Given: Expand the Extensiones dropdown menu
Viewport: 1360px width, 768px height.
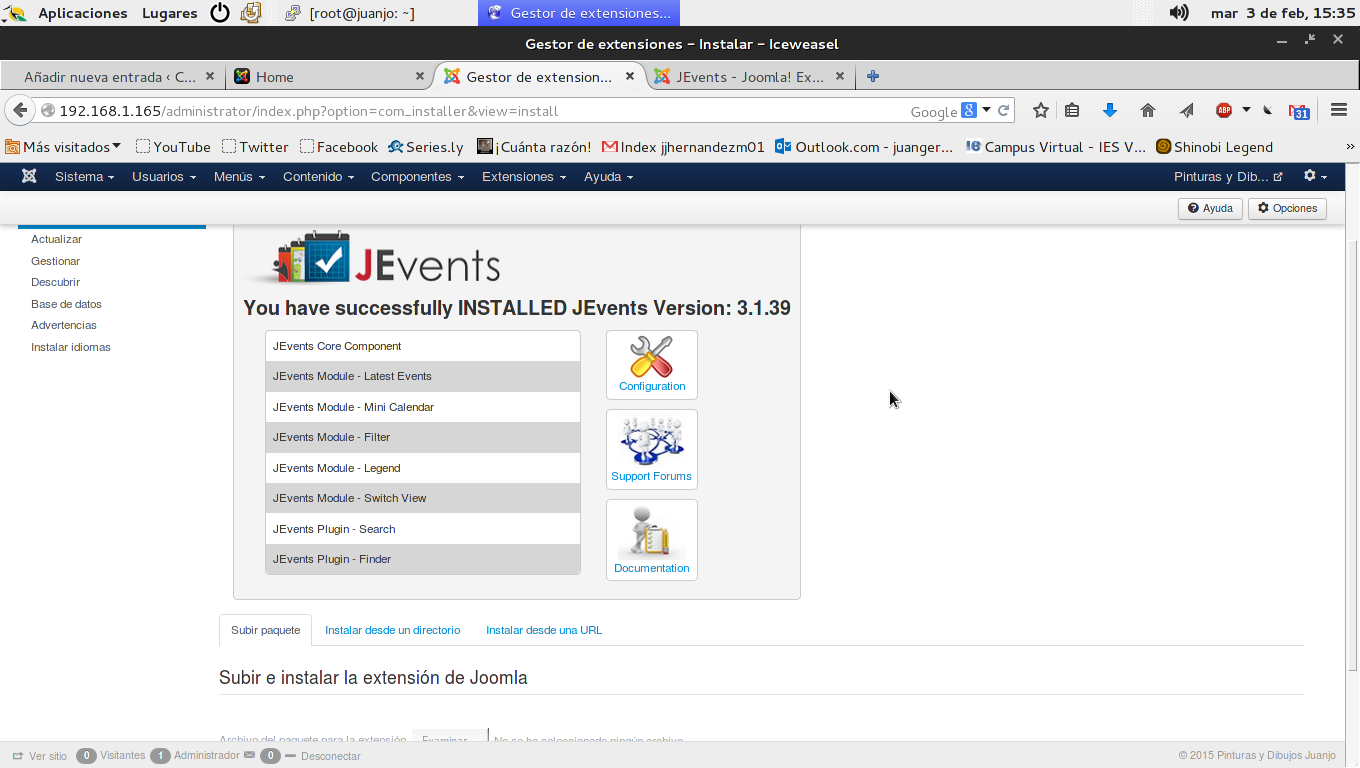Looking at the screenshot, I should coord(523,176).
